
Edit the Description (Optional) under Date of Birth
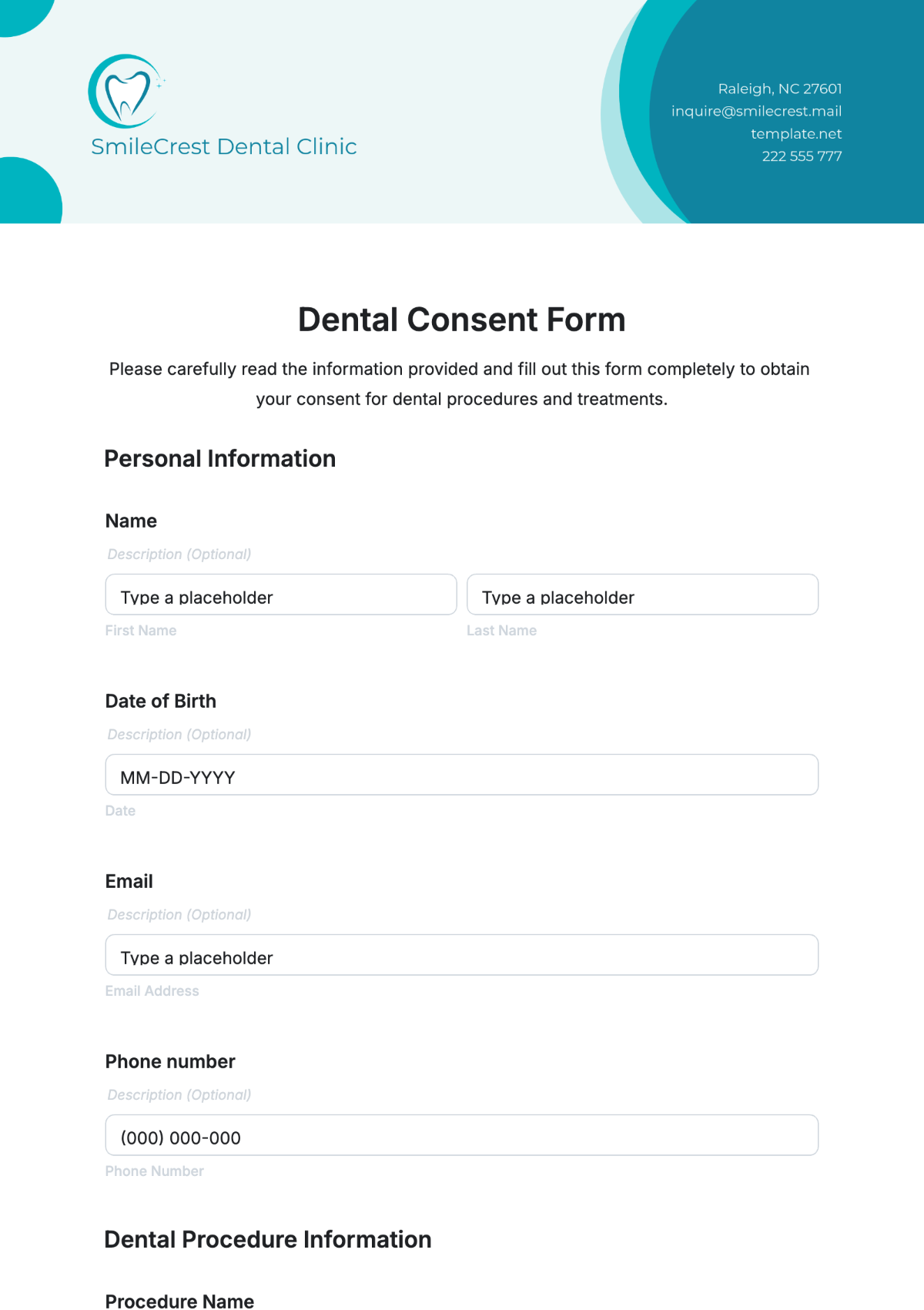click(179, 735)
